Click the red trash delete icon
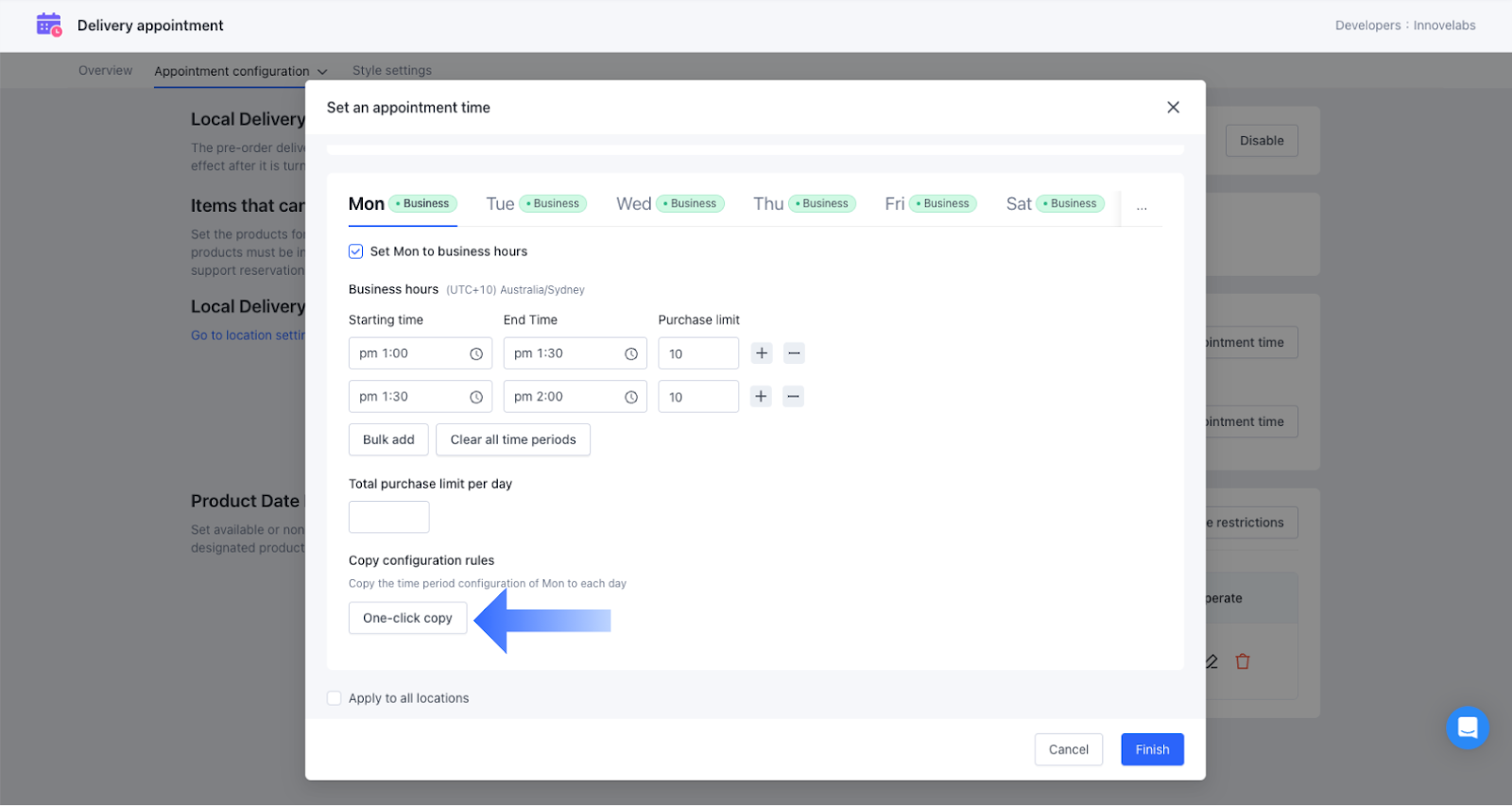 pyautogui.click(x=1243, y=661)
